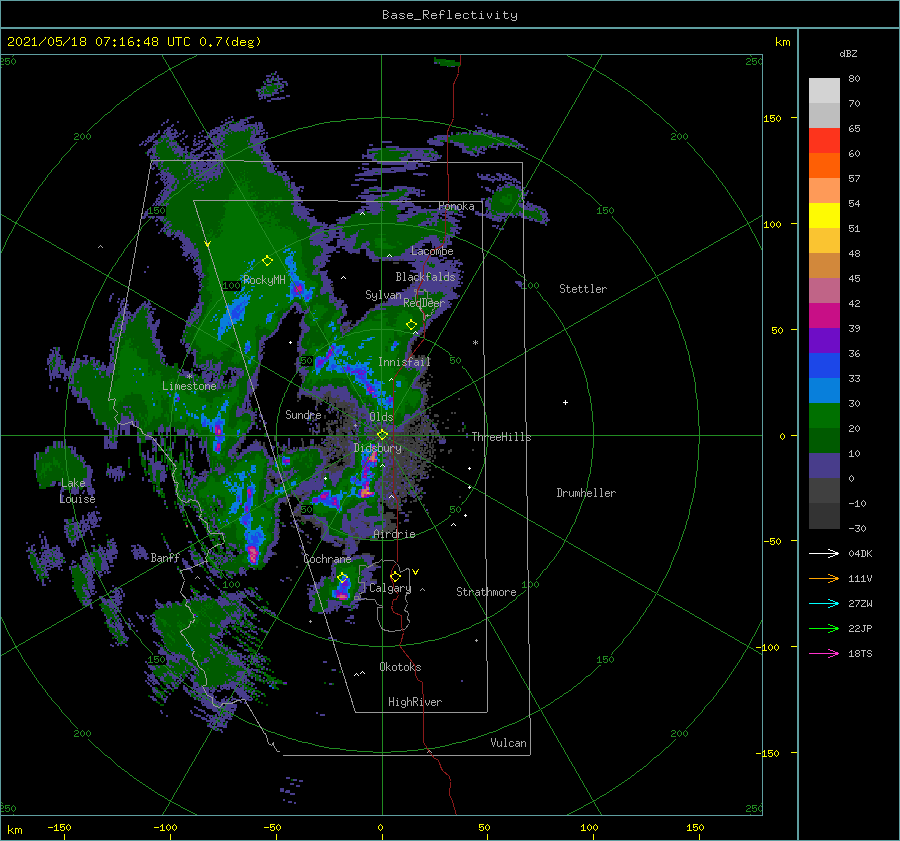Pick the bright yellow swatch on dBZ scale
Image resolution: width=900 pixels, height=841 pixels.
(x=824, y=216)
